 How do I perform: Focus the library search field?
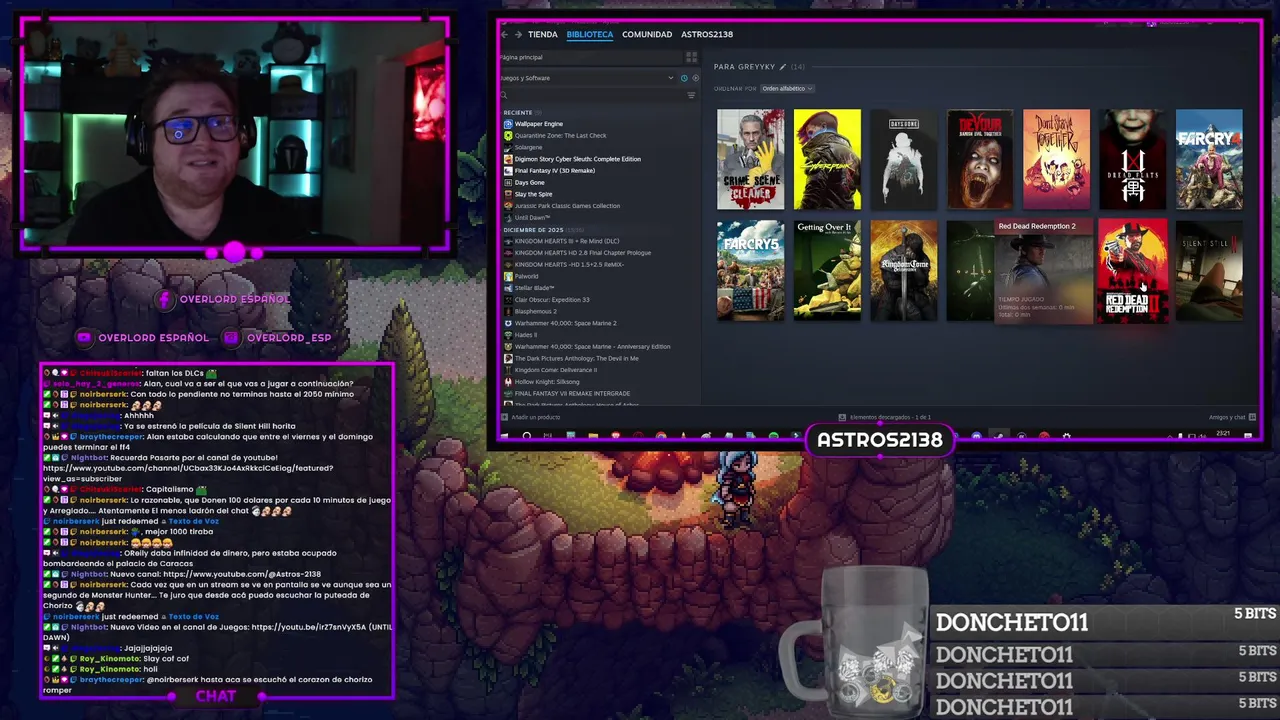[x=592, y=95]
